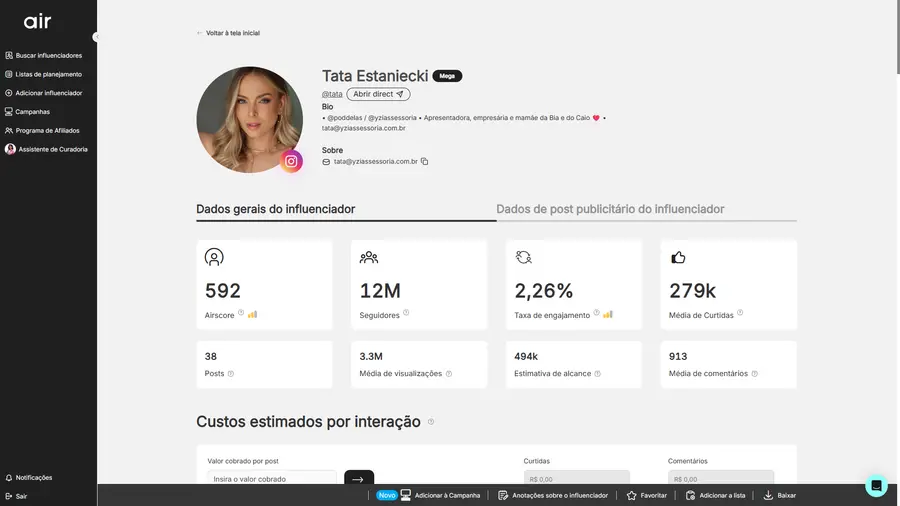Click the Média de visualizações info icon
This screenshot has width=900, height=506.
(449, 373)
